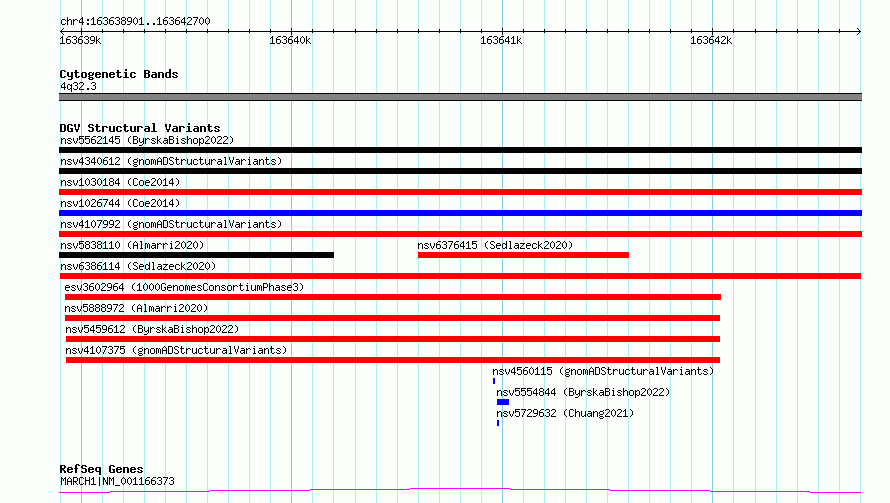The width and height of the screenshot is (890, 503).
Task: Click the black nsv4340612 variant bar
Action: [x=460, y=171]
